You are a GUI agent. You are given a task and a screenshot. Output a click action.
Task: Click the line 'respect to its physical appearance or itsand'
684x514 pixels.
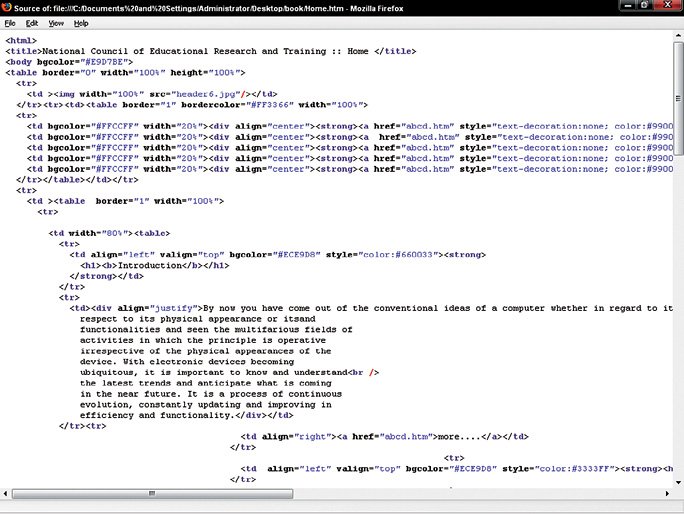click(197, 319)
